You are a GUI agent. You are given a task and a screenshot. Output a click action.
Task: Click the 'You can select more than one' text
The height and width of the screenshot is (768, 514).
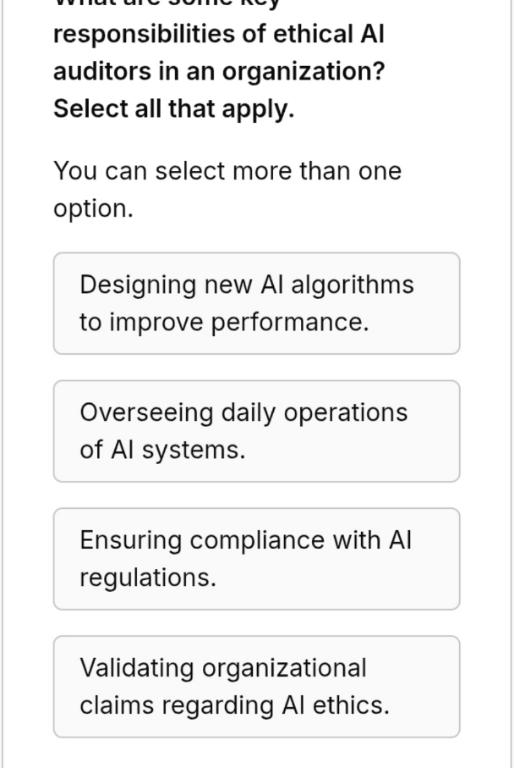[x=227, y=171]
